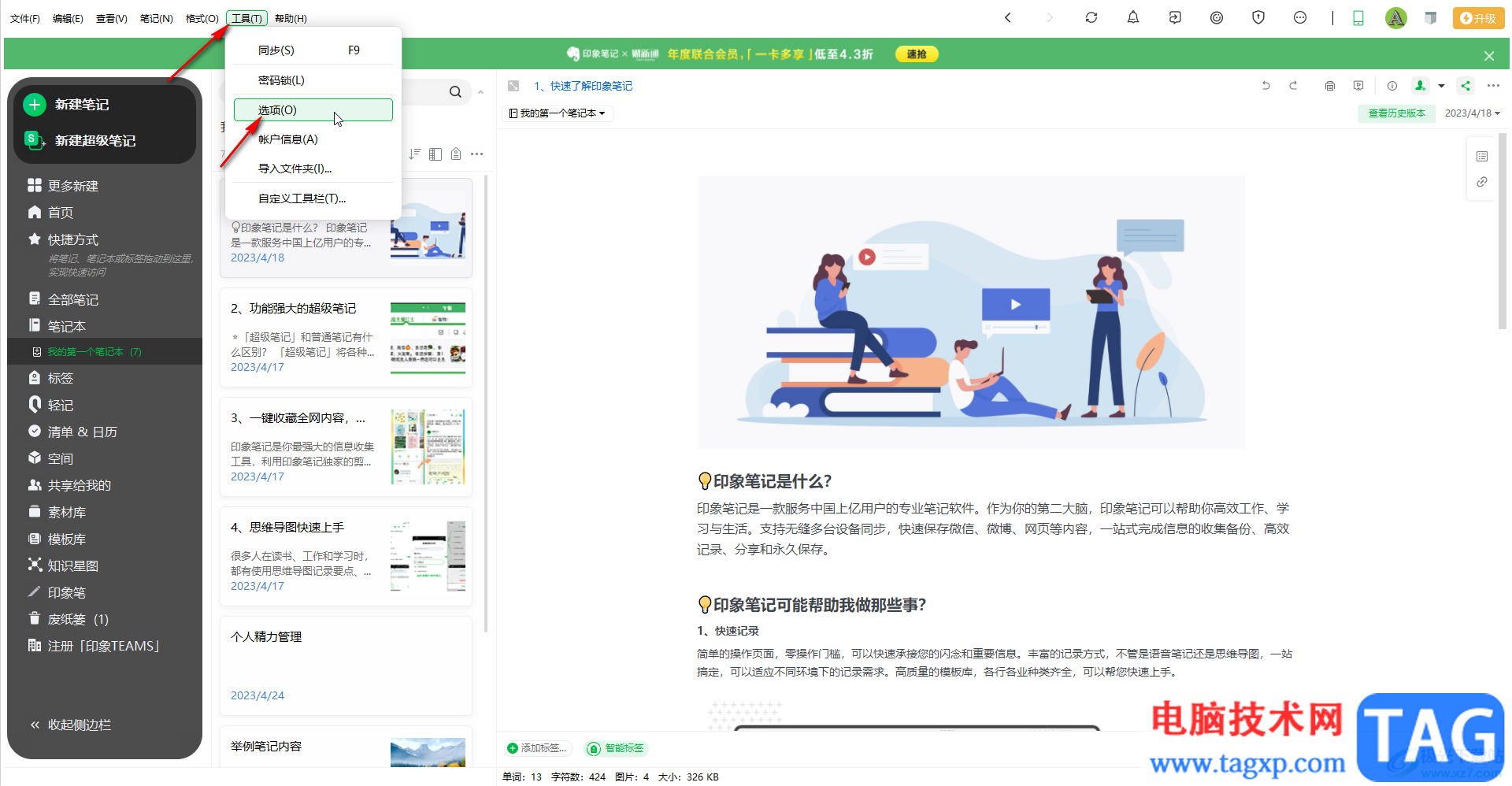Choose 选项(O) in the Tools menu
This screenshot has height=786, width=1512.
(313, 110)
